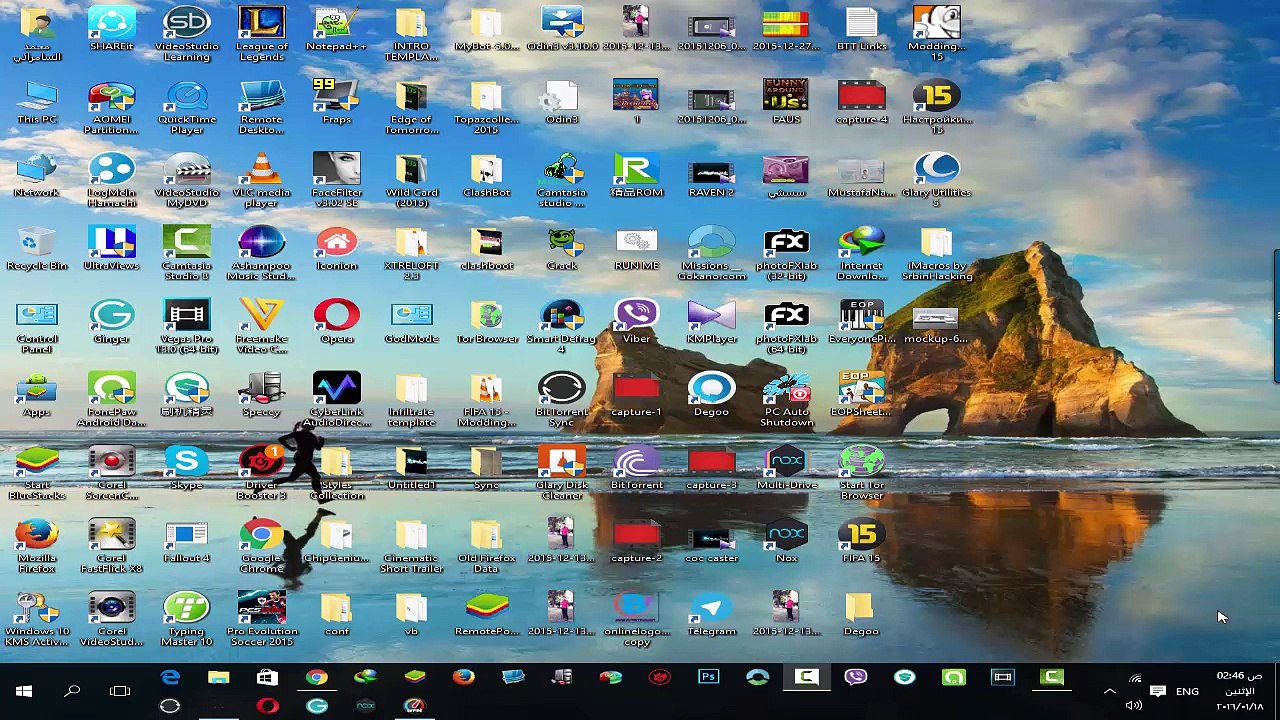
Task: Open Ashampoo Music Studio shortcut
Action: click(261, 254)
